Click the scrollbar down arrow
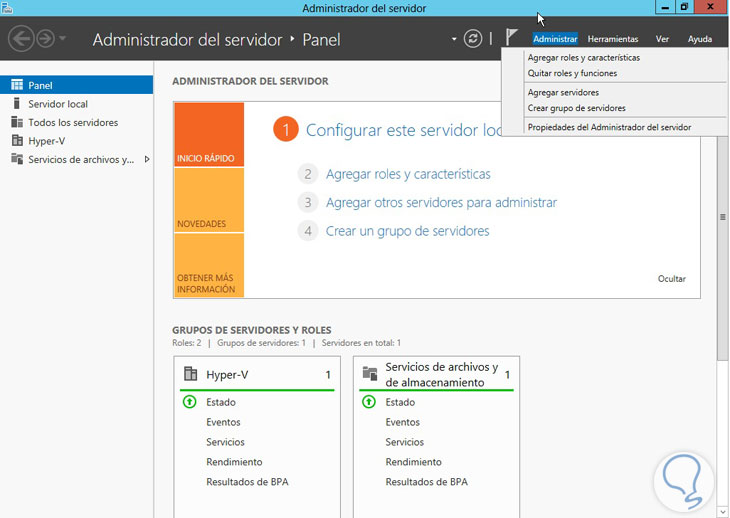 coord(723,512)
